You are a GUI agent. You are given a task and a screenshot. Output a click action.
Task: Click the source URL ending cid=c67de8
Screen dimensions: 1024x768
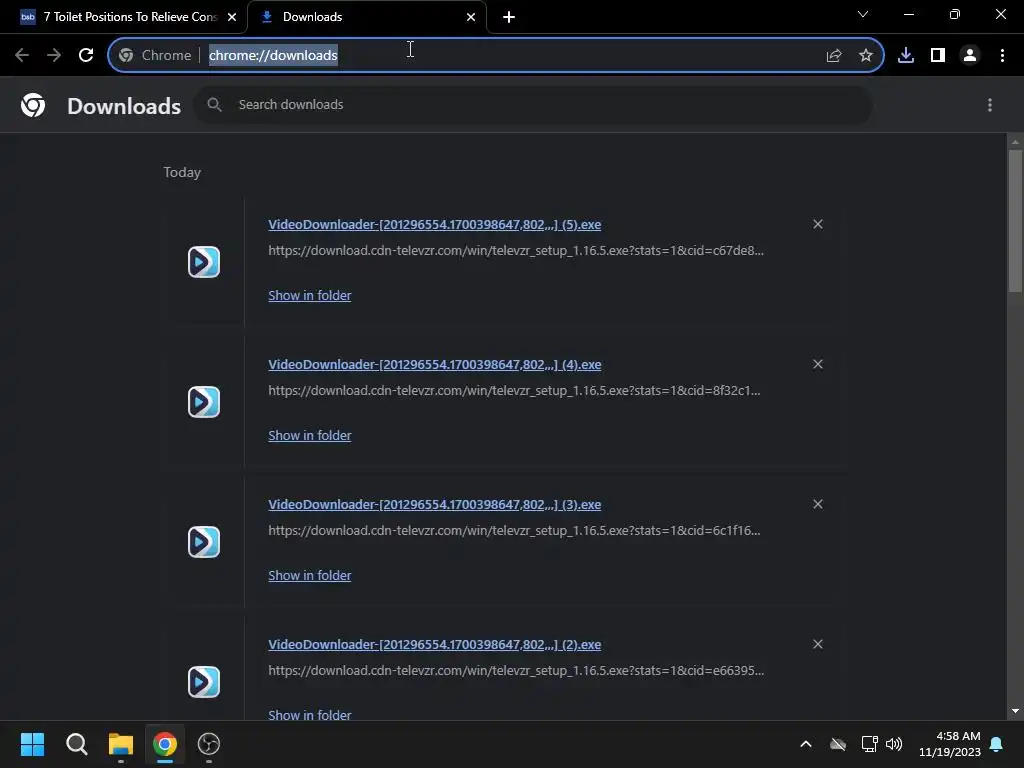tap(516, 251)
